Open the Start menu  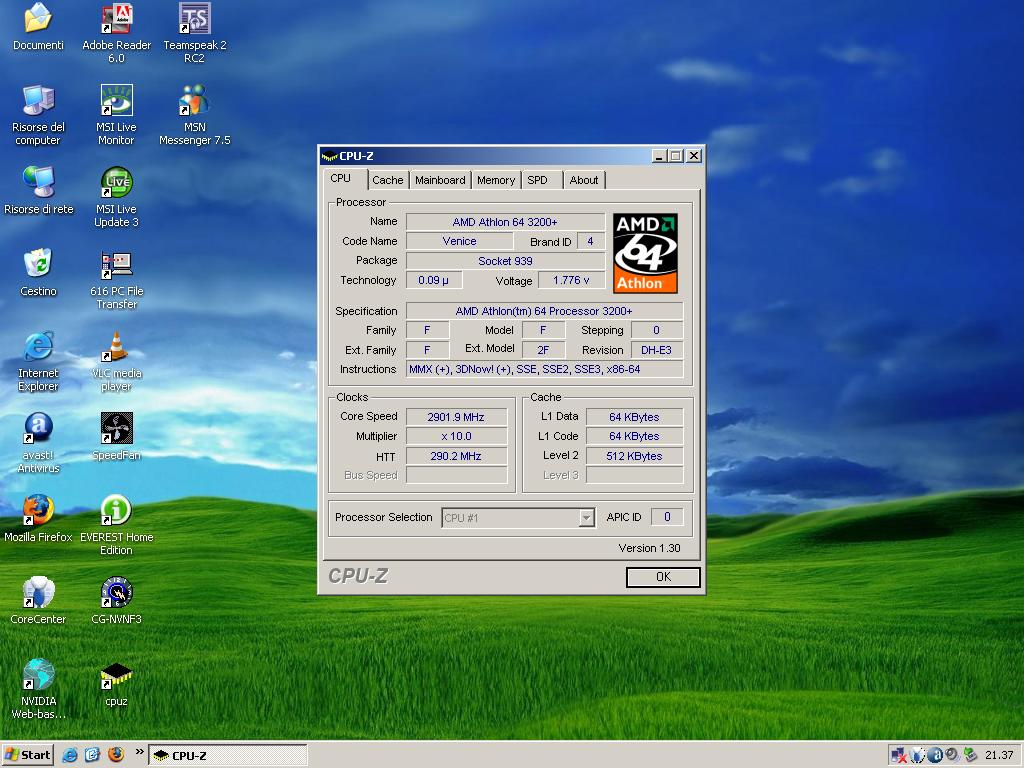click(x=27, y=755)
